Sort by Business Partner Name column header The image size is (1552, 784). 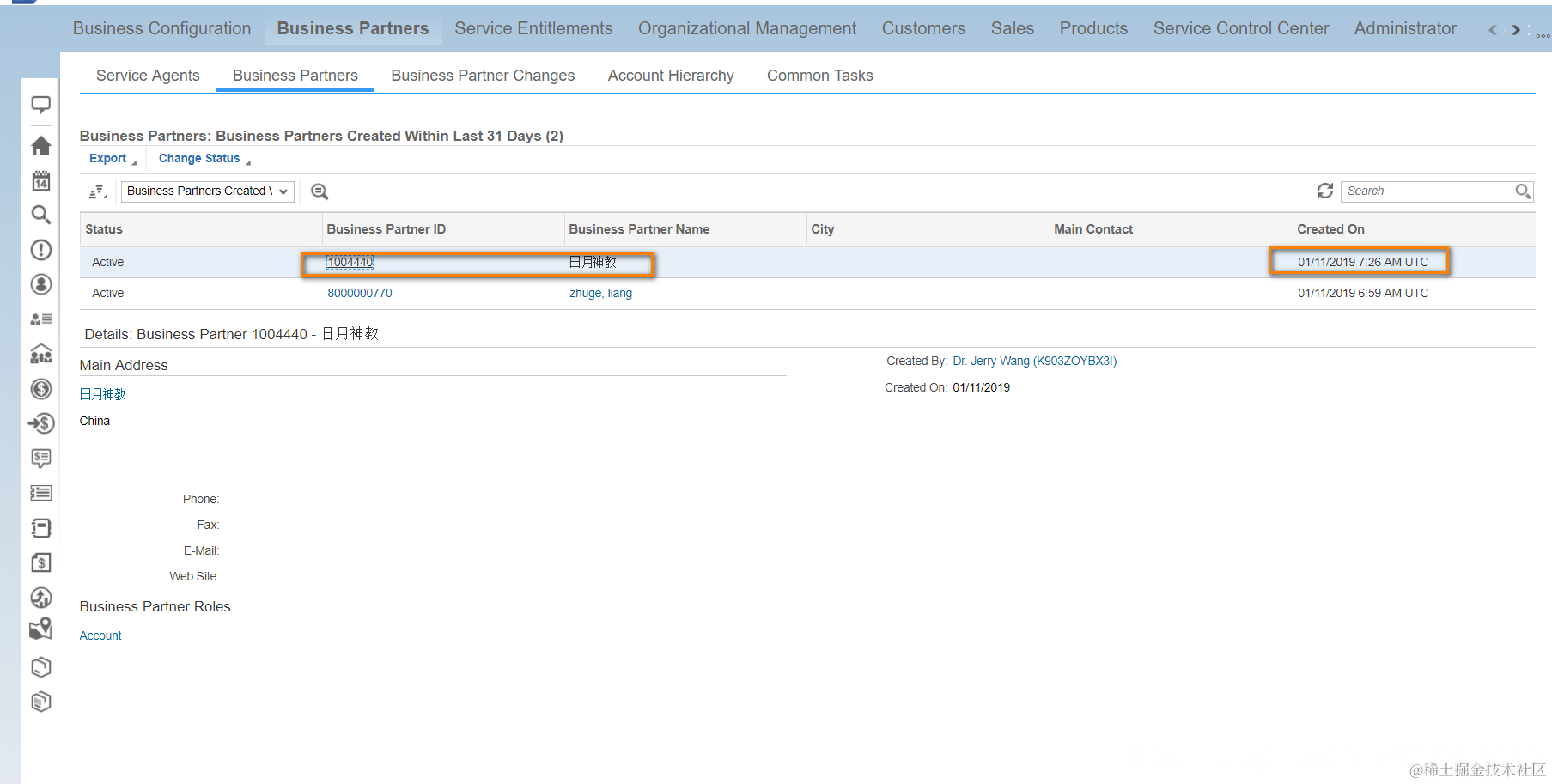(685, 229)
